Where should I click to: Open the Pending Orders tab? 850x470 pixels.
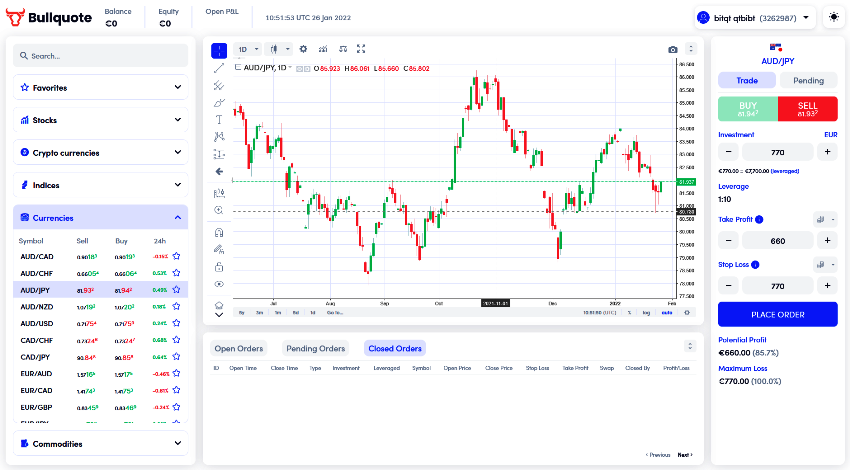(x=315, y=349)
